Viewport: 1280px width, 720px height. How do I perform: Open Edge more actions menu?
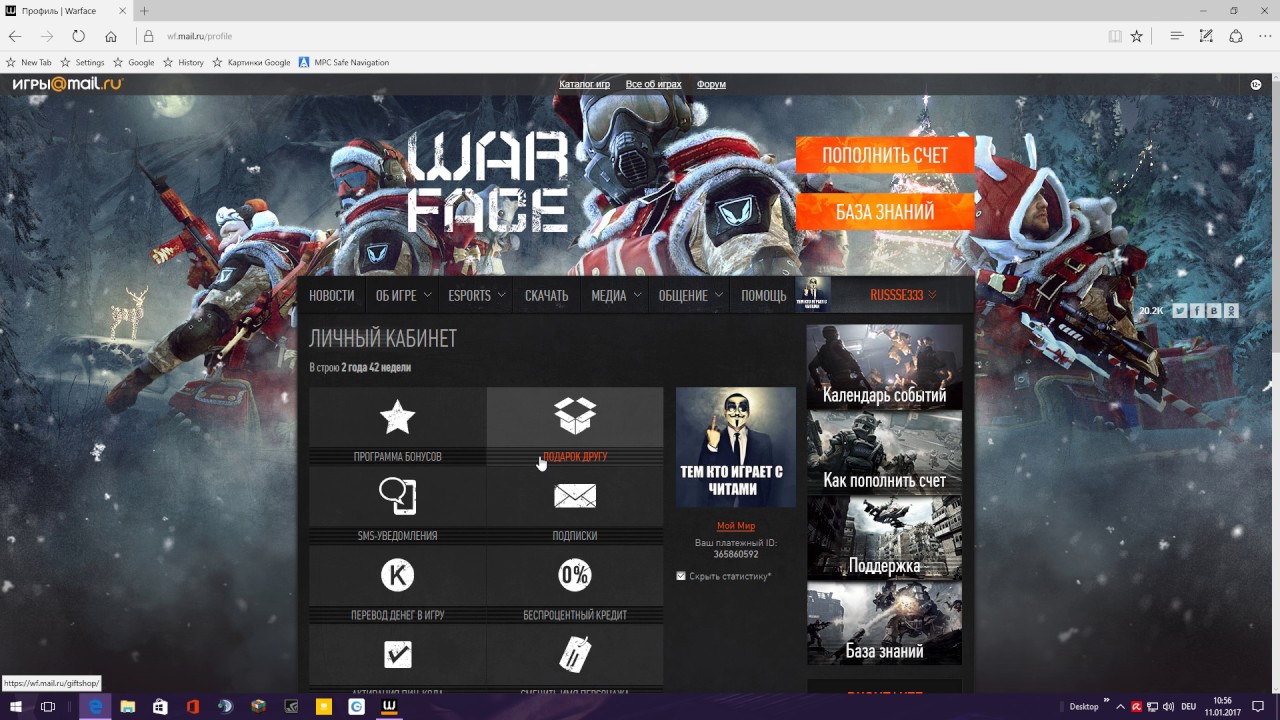(1264, 36)
